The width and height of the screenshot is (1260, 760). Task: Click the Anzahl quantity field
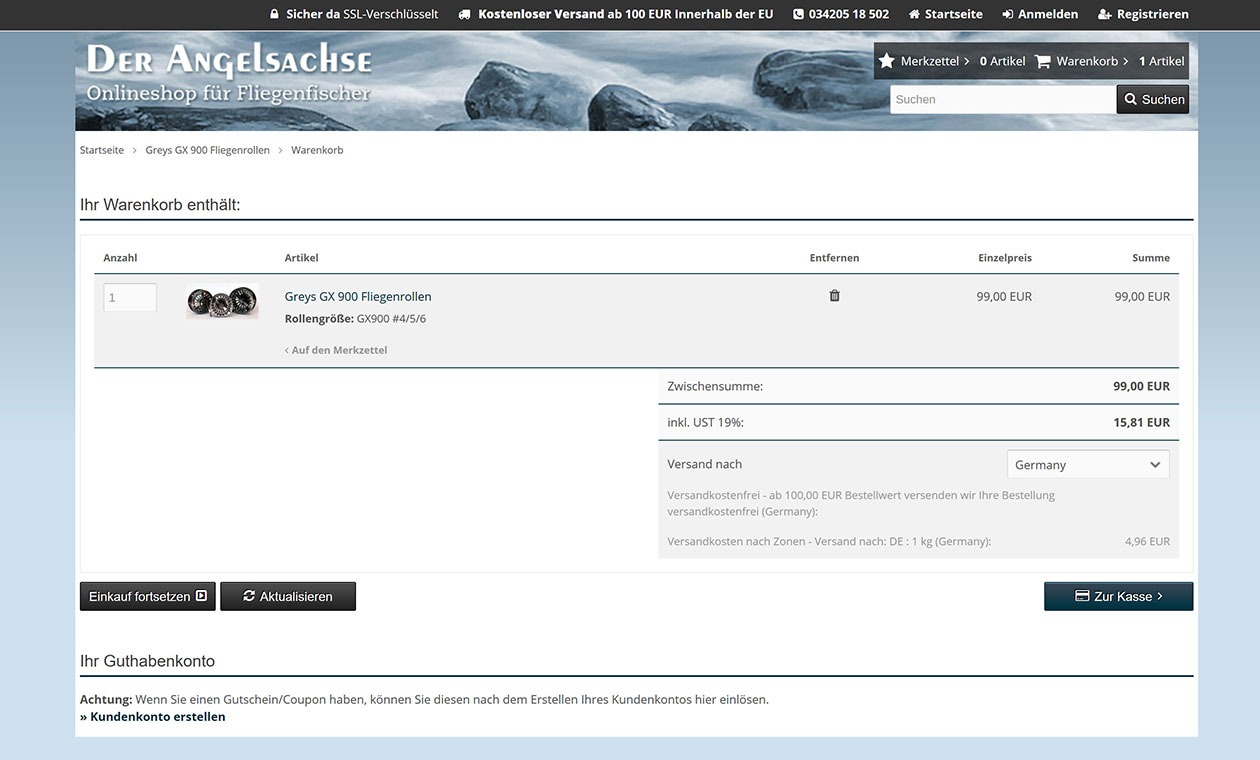(130, 297)
